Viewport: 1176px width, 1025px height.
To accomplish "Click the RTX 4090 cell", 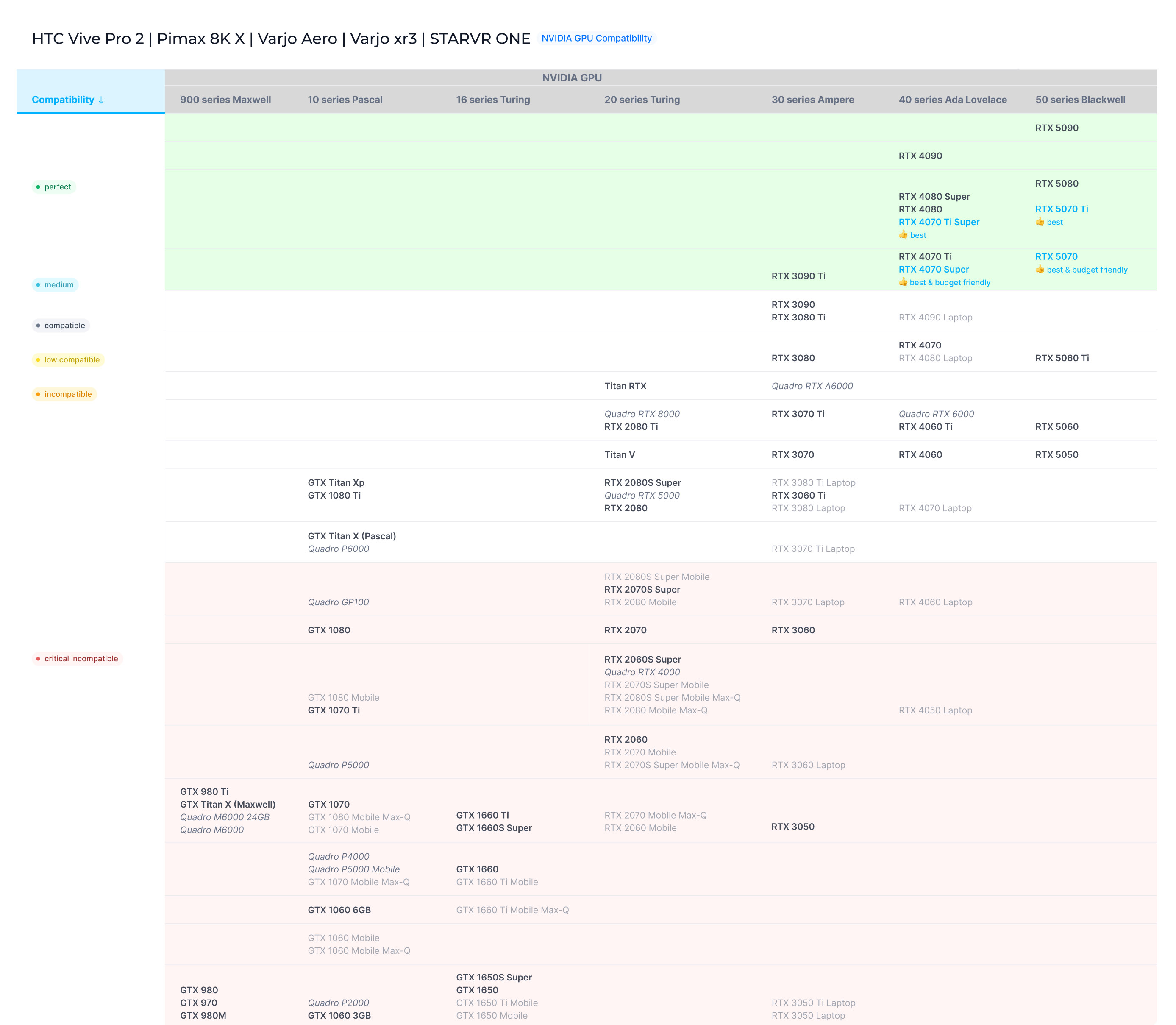I will [x=920, y=156].
